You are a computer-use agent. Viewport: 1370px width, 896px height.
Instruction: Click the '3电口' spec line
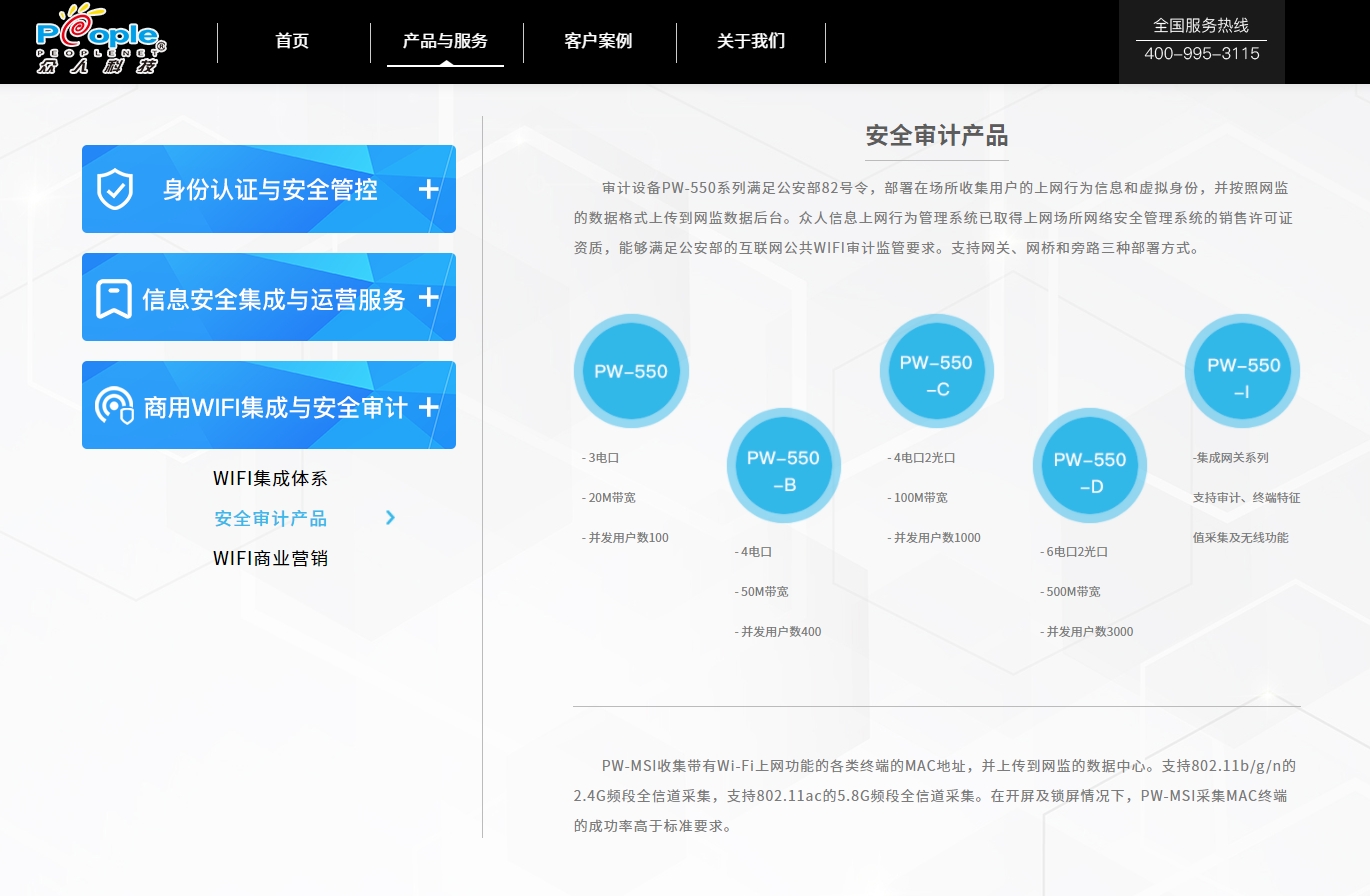point(601,458)
